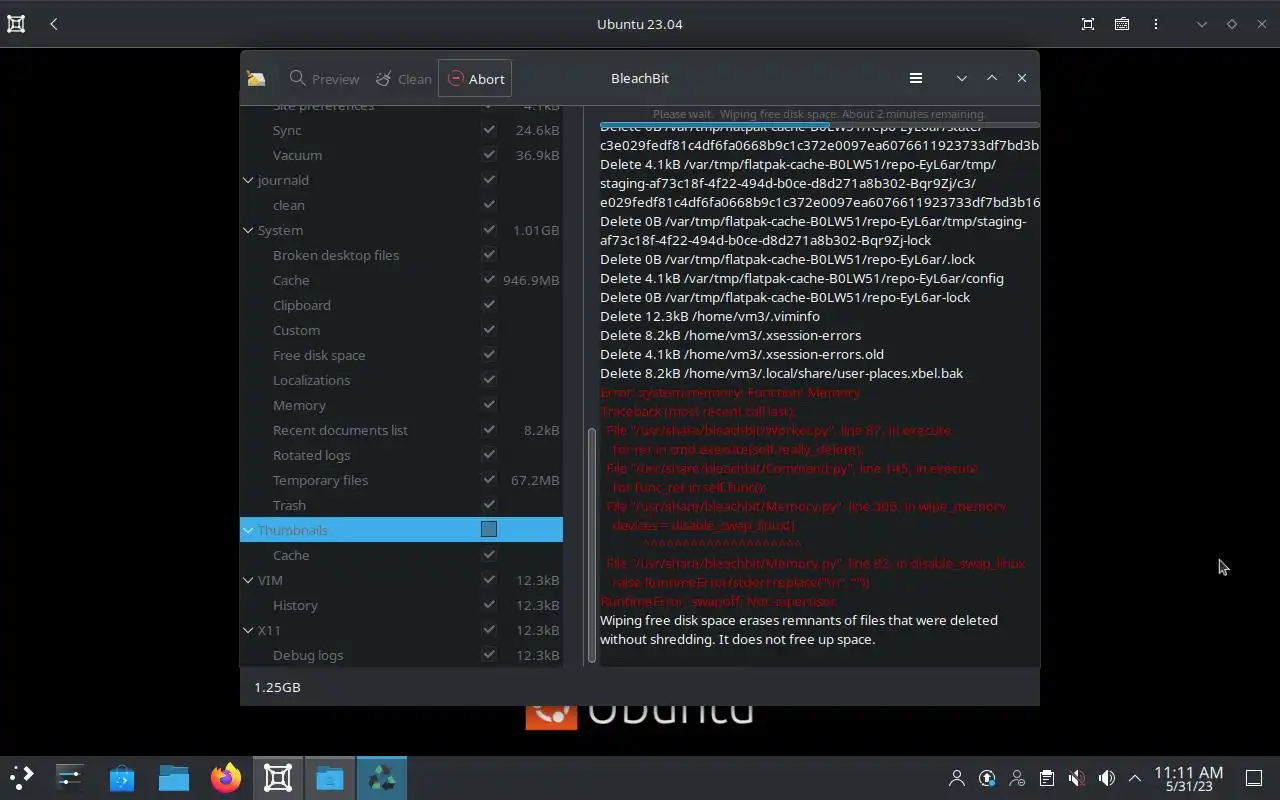Open the viewer three-dot menu
The height and width of the screenshot is (800, 1280).
pos(1156,24)
